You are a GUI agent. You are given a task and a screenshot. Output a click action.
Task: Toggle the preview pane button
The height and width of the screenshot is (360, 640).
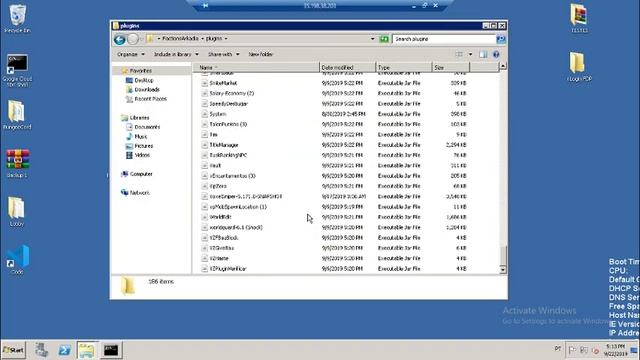[x=483, y=54]
